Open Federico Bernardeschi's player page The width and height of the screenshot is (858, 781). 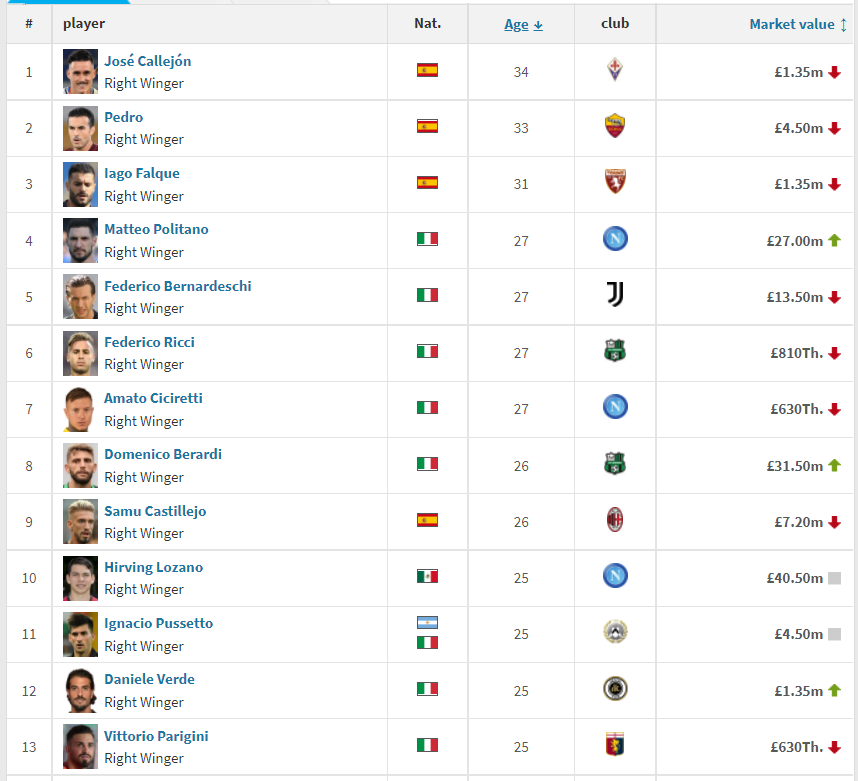(177, 286)
